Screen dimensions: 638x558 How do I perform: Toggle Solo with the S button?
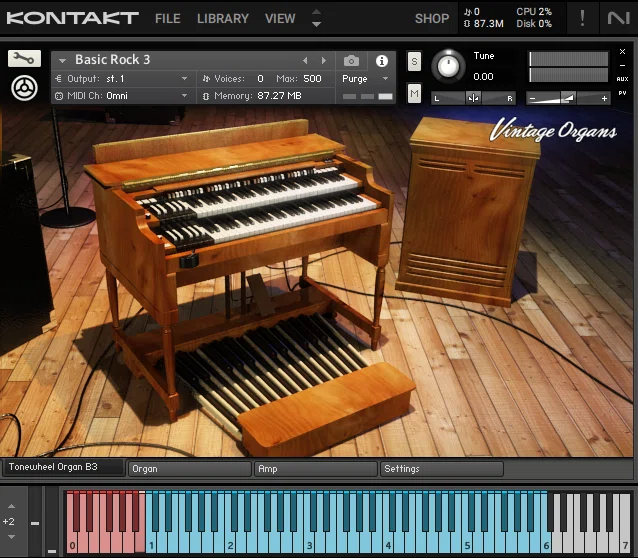tap(414, 61)
